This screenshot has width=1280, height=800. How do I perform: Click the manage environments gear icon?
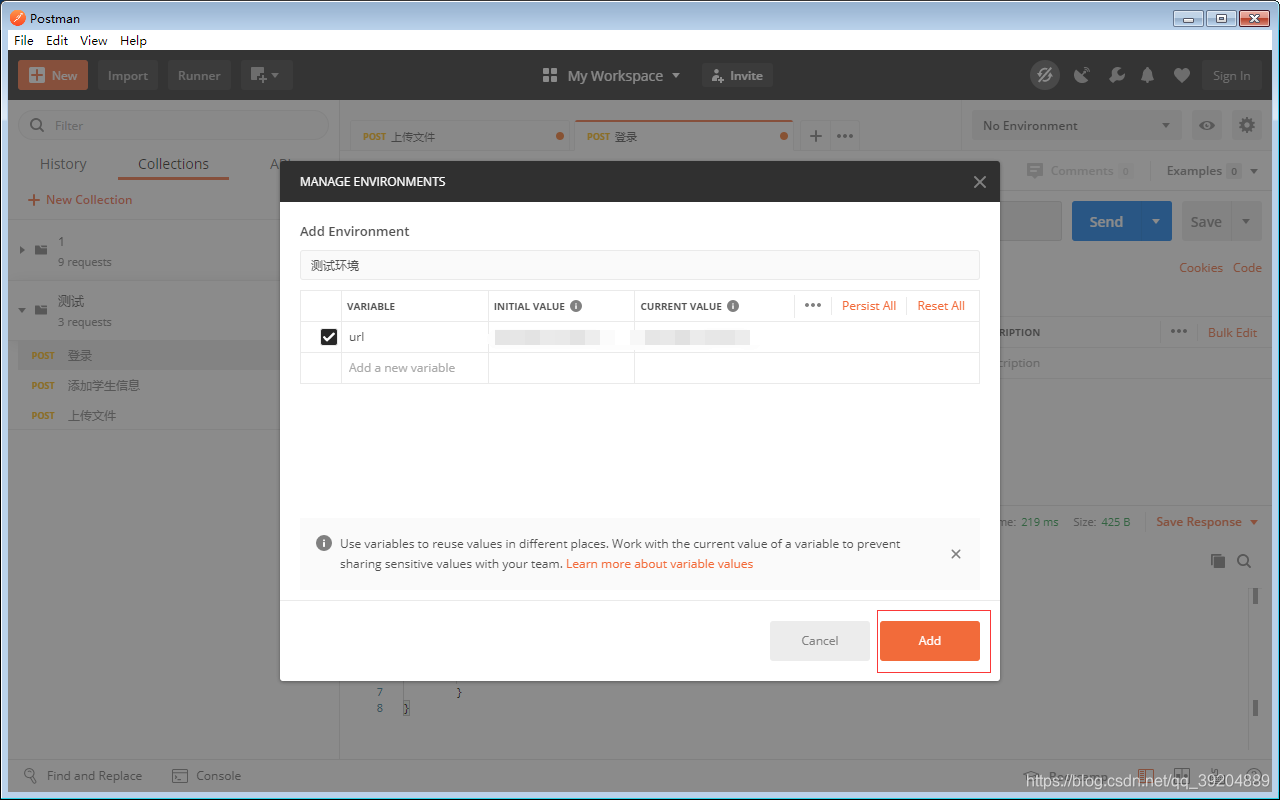tap(1246, 125)
